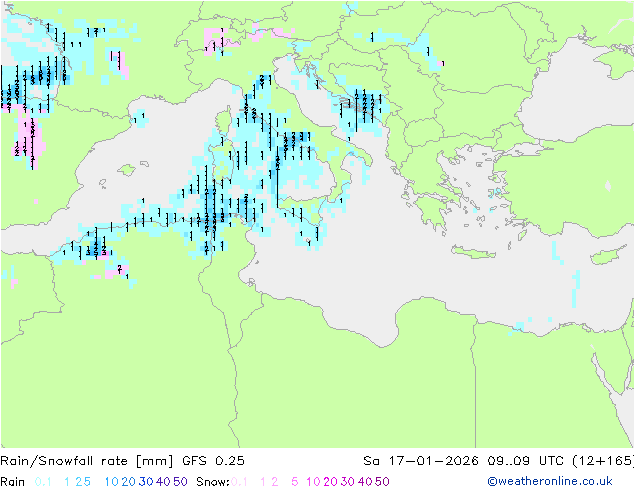The height and width of the screenshot is (490, 634).
Task: Select the rain legend value 0.1
Action: 43,482
